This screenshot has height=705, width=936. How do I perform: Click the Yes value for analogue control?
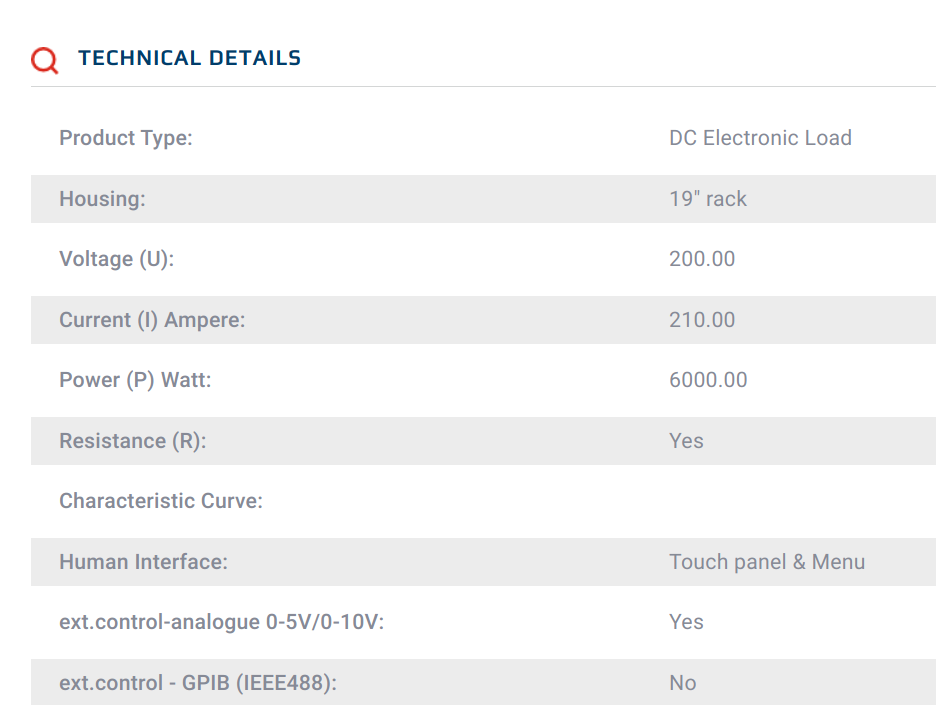click(686, 622)
